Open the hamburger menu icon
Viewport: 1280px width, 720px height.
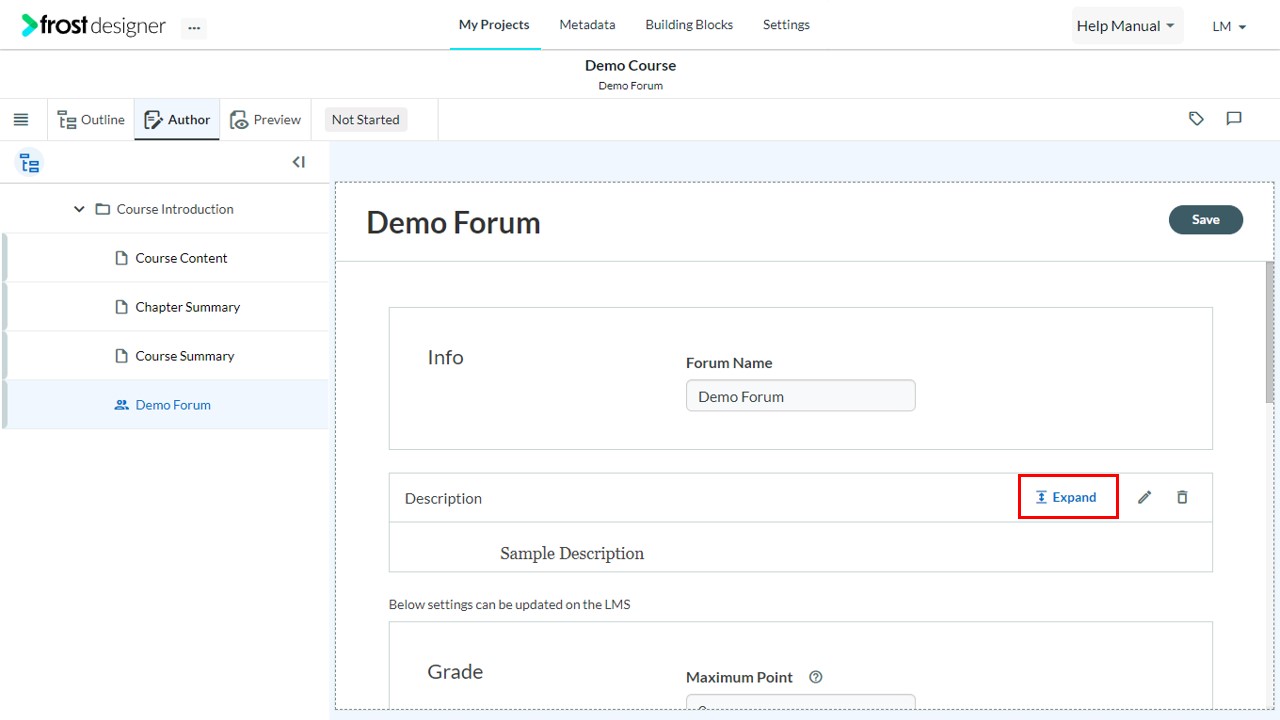pos(21,120)
